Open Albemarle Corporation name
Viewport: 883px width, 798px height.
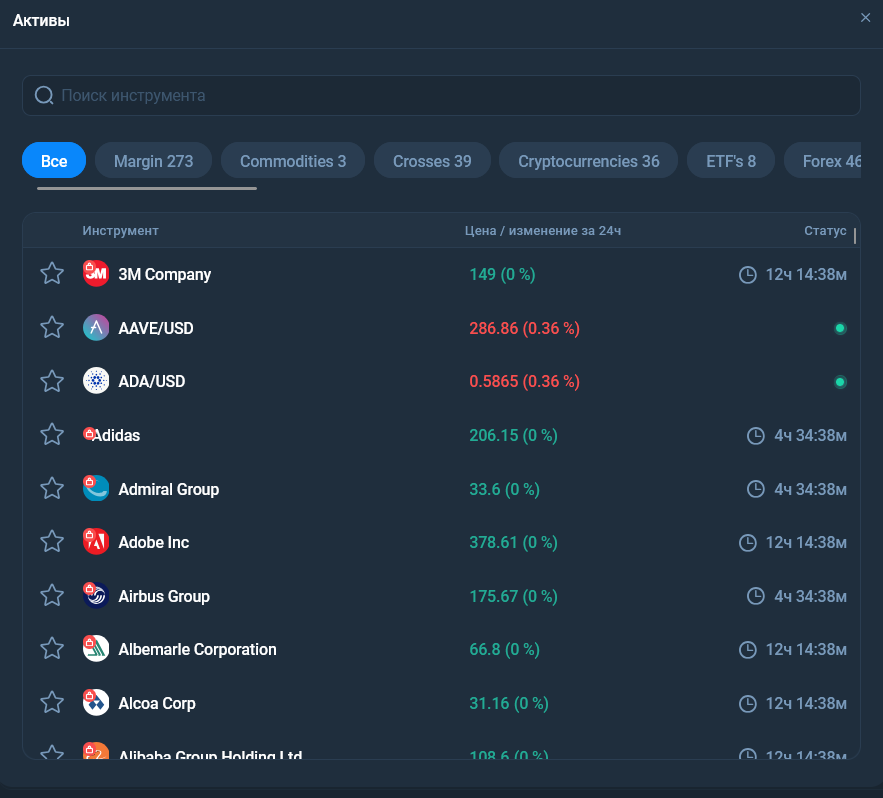[197, 649]
